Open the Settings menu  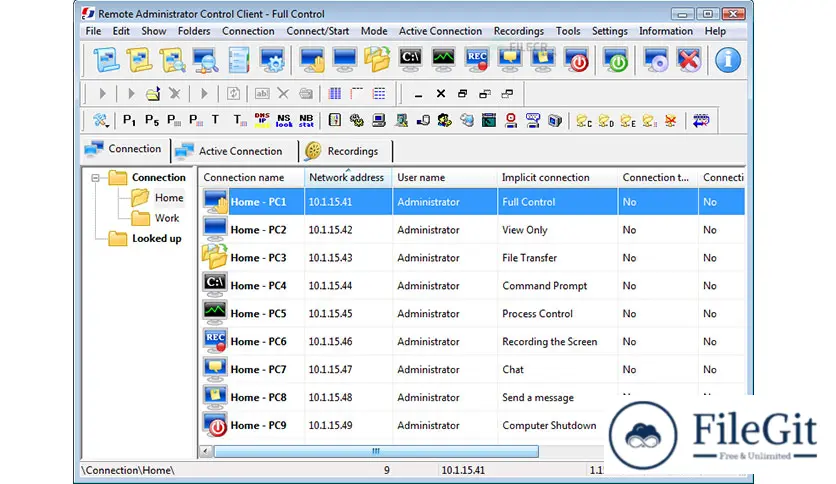pos(609,31)
